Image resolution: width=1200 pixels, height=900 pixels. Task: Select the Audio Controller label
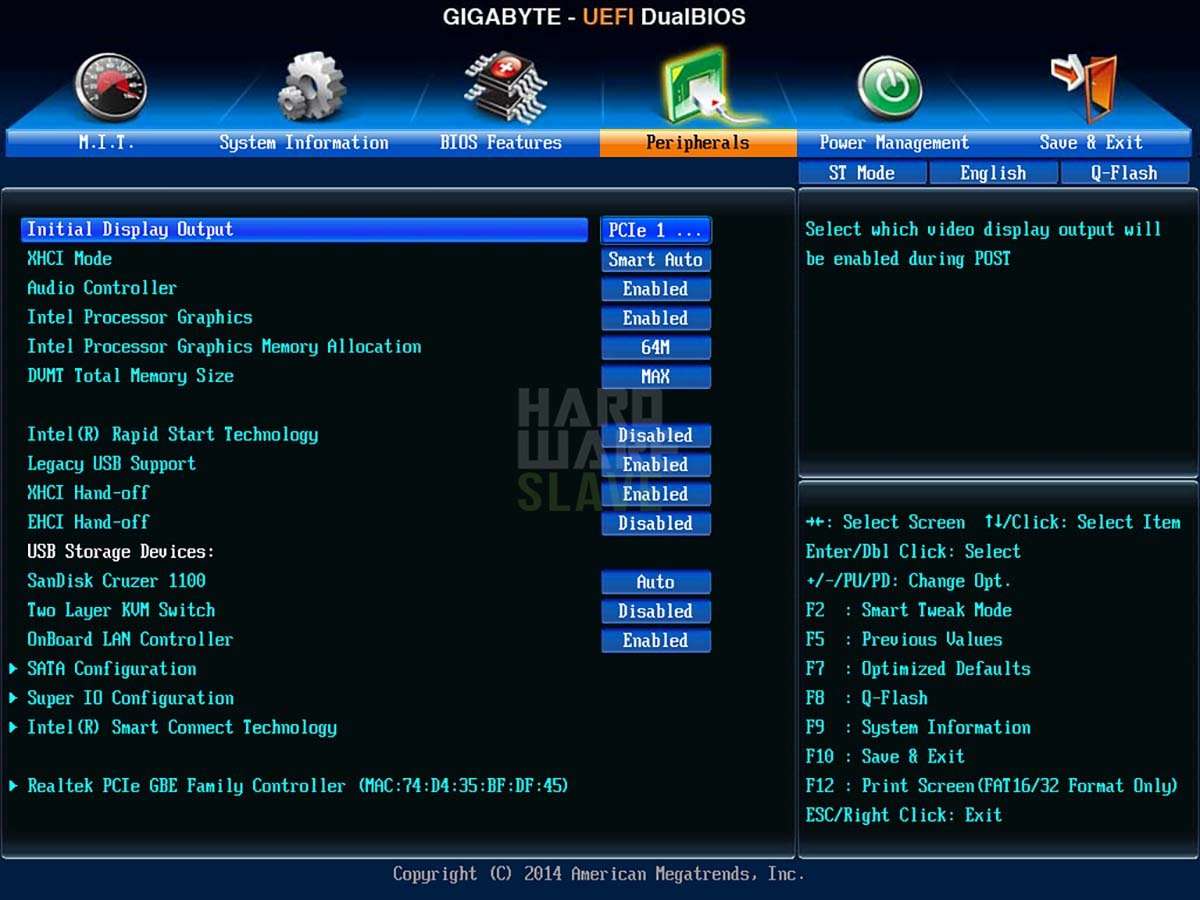coord(102,288)
